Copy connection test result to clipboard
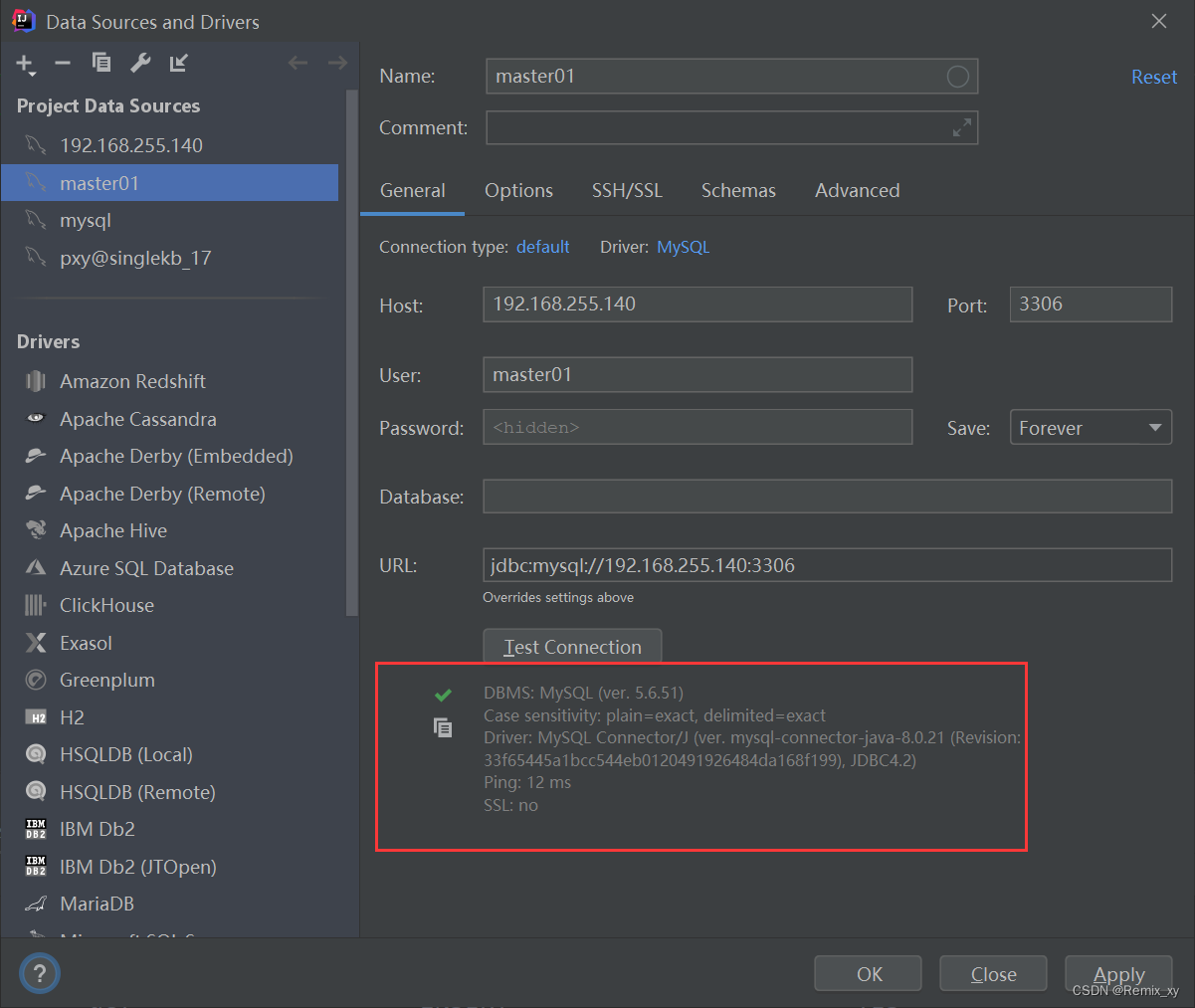This screenshot has height=1008, width=1195. tap(443, 728)
